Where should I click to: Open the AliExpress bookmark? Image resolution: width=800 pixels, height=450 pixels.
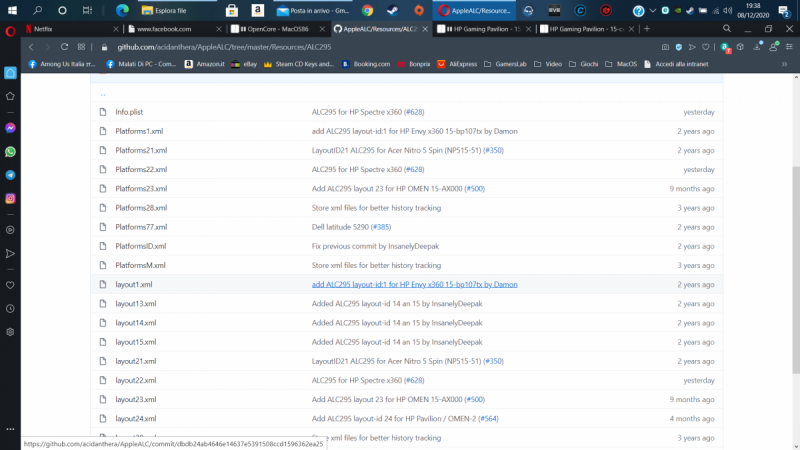coord(457,64)
